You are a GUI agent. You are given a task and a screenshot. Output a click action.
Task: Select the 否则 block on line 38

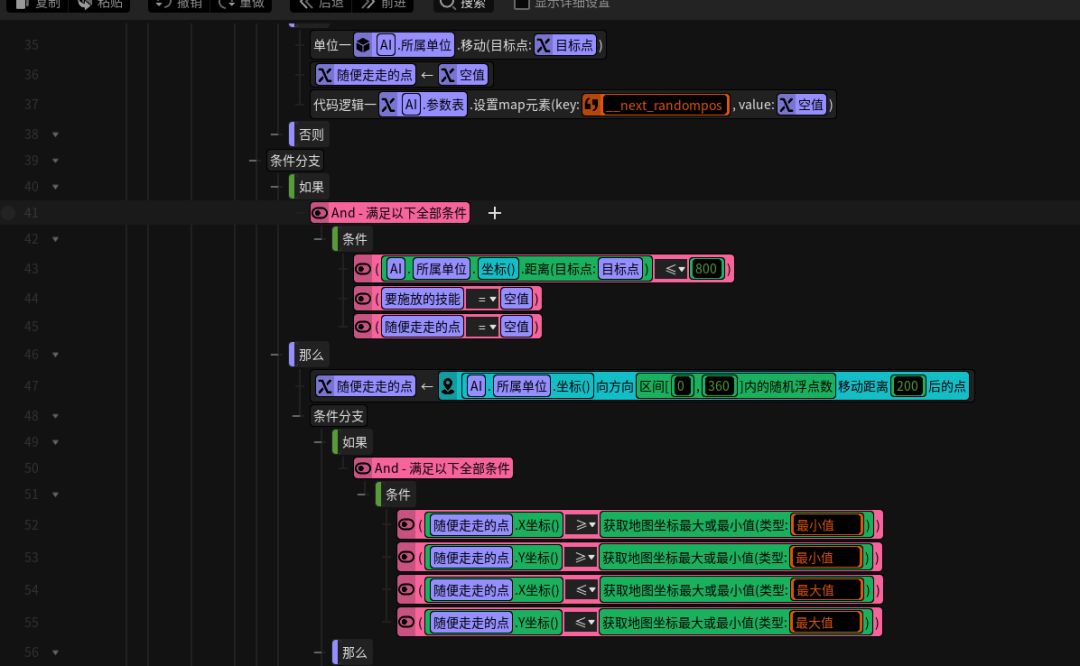[x=309, y=134]
